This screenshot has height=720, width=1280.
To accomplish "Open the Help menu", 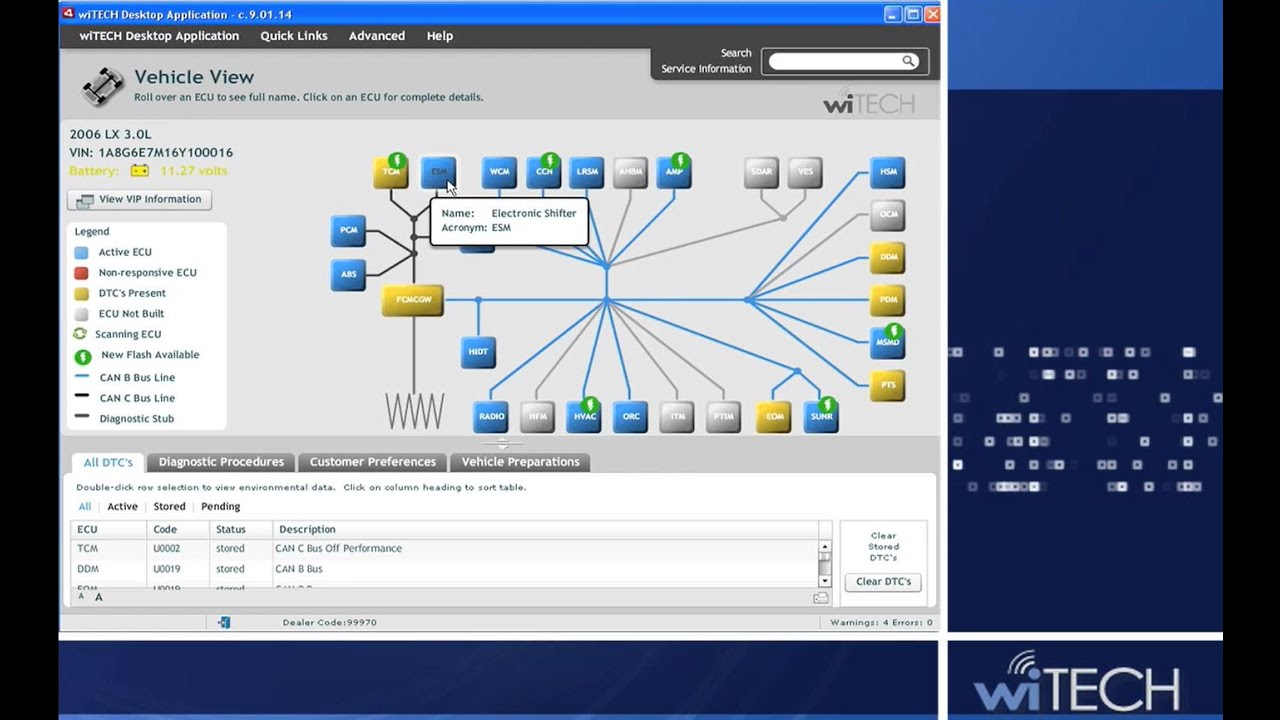I will (440, 36).
